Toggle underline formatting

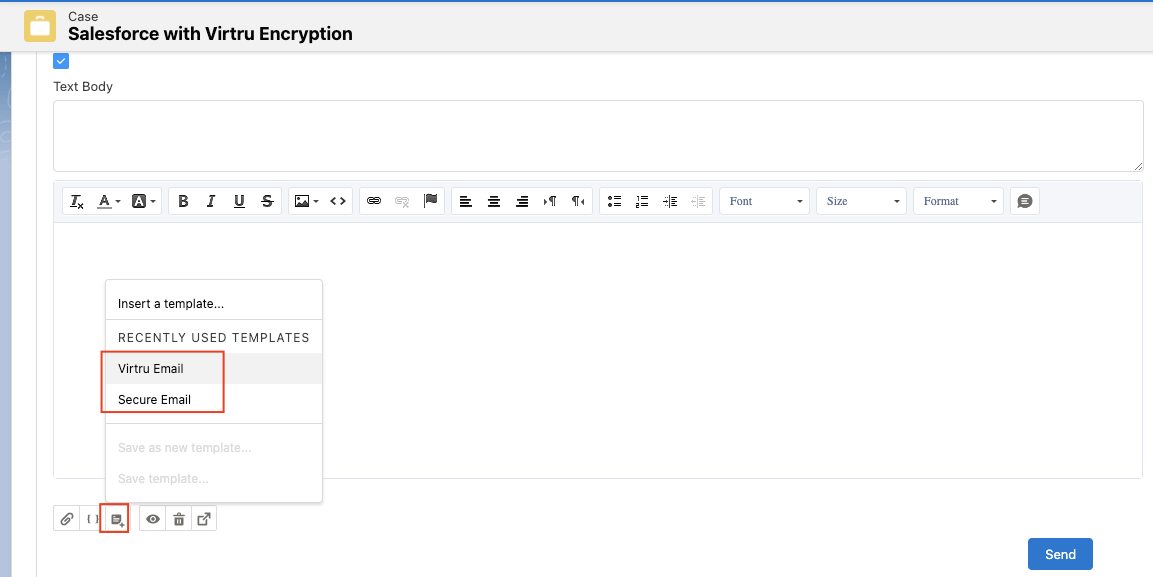(x=239, y=201)
